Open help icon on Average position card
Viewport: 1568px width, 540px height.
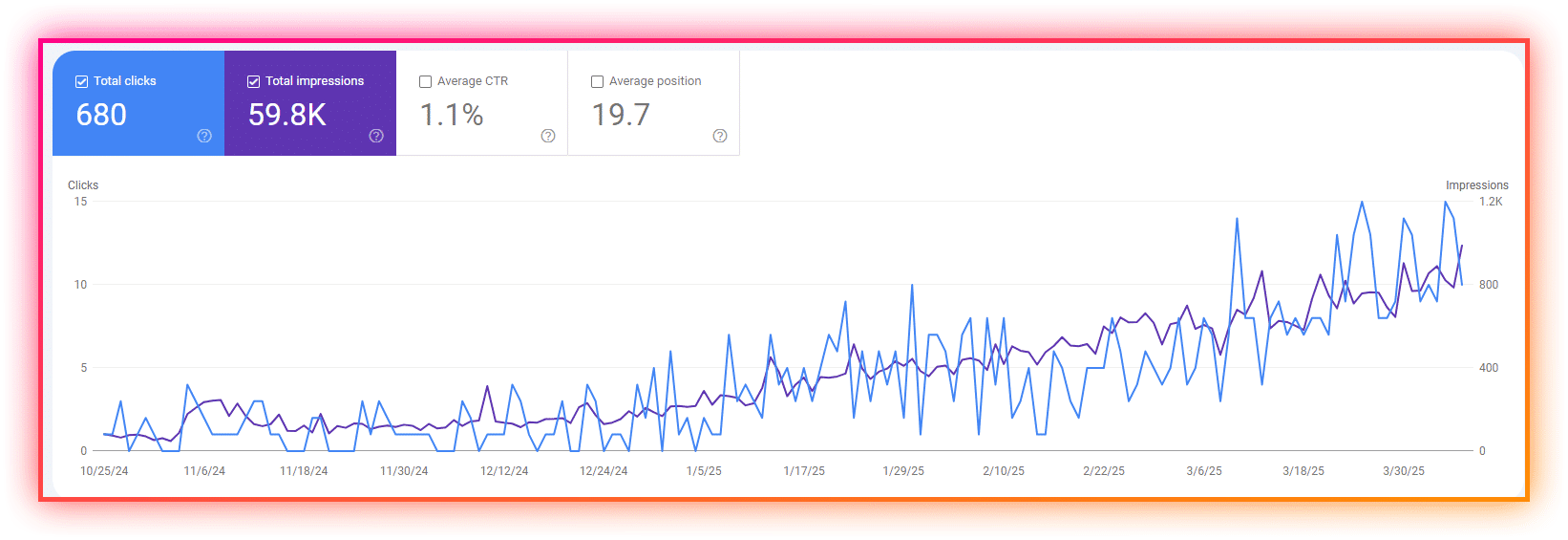click(720, 136)
